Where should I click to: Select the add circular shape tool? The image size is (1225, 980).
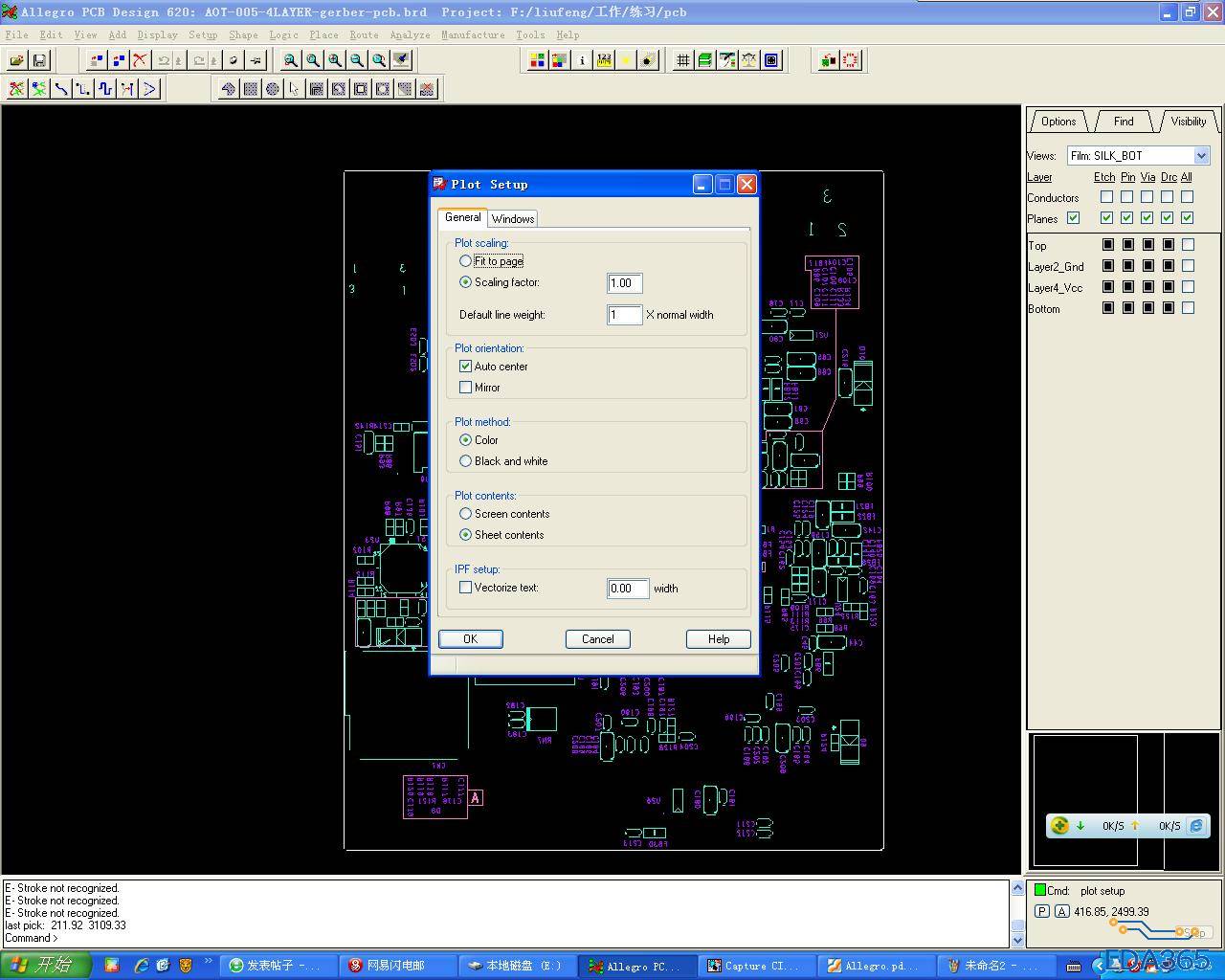pos(273,89)
